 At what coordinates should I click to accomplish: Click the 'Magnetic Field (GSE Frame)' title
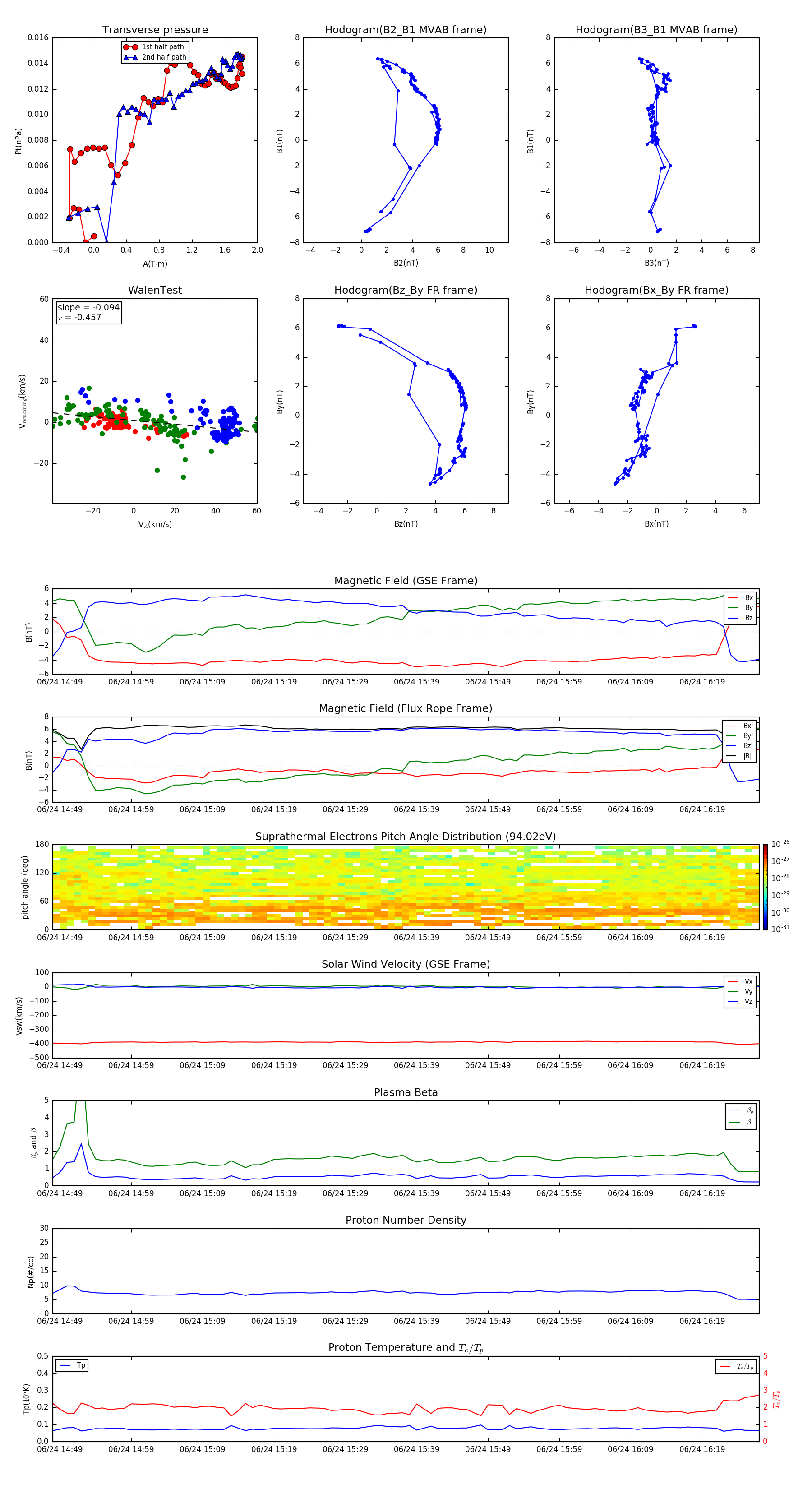coord(406,581)
